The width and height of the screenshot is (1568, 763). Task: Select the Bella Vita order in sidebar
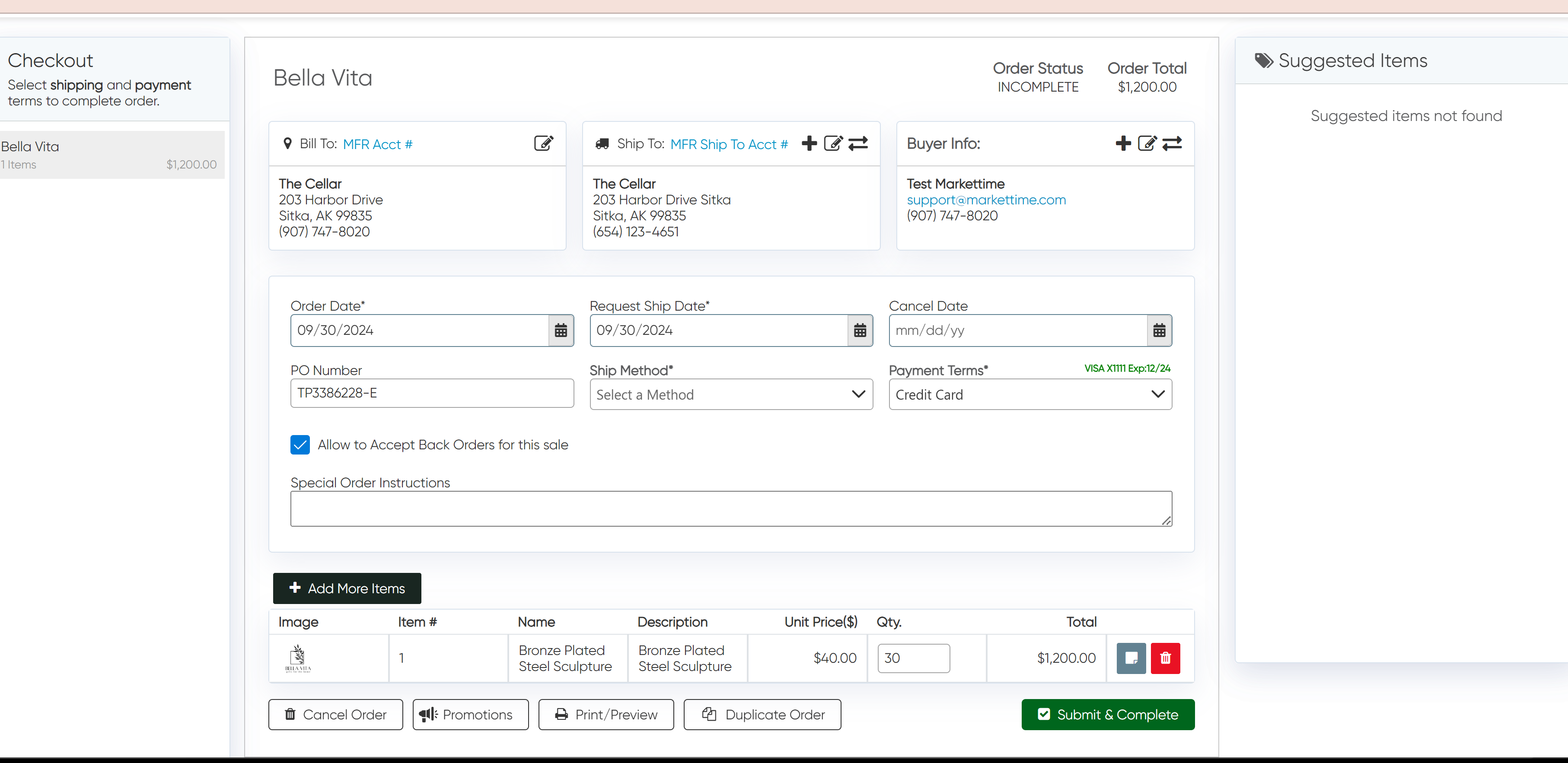pyautogui.click(x=112, y=155)
